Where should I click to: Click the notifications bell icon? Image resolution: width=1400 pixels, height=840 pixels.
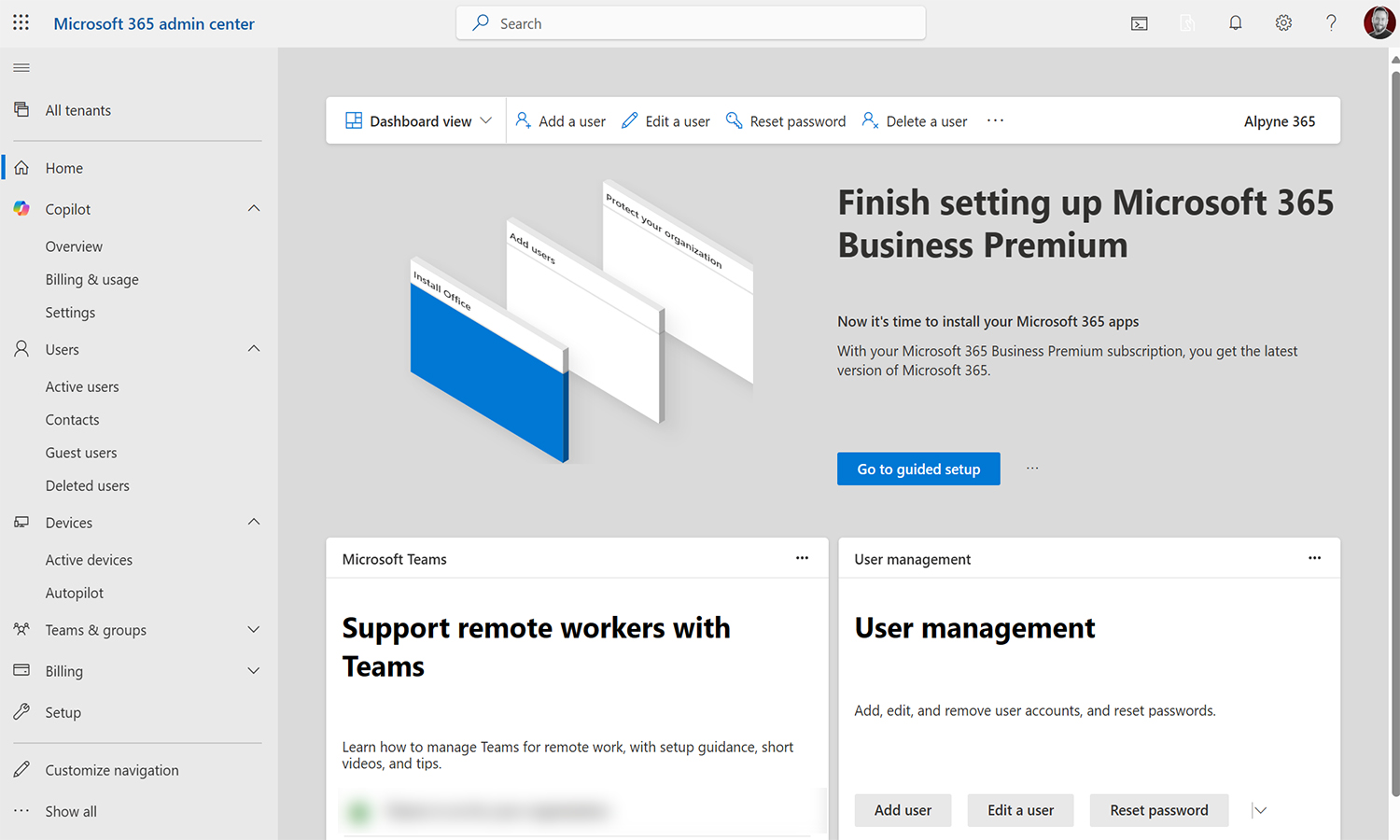tap(1235, 22)
